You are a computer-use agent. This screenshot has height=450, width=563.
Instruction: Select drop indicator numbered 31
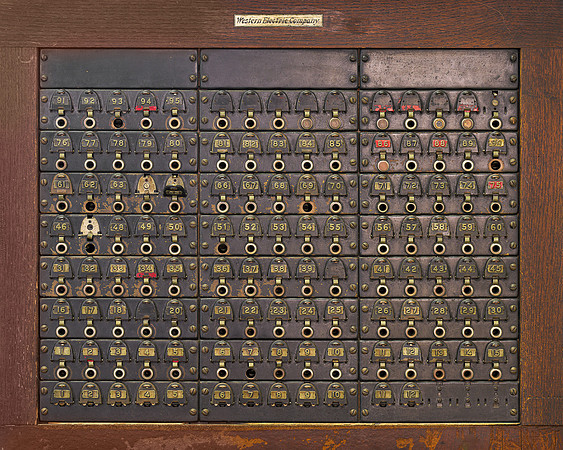(x=61, y=268)
